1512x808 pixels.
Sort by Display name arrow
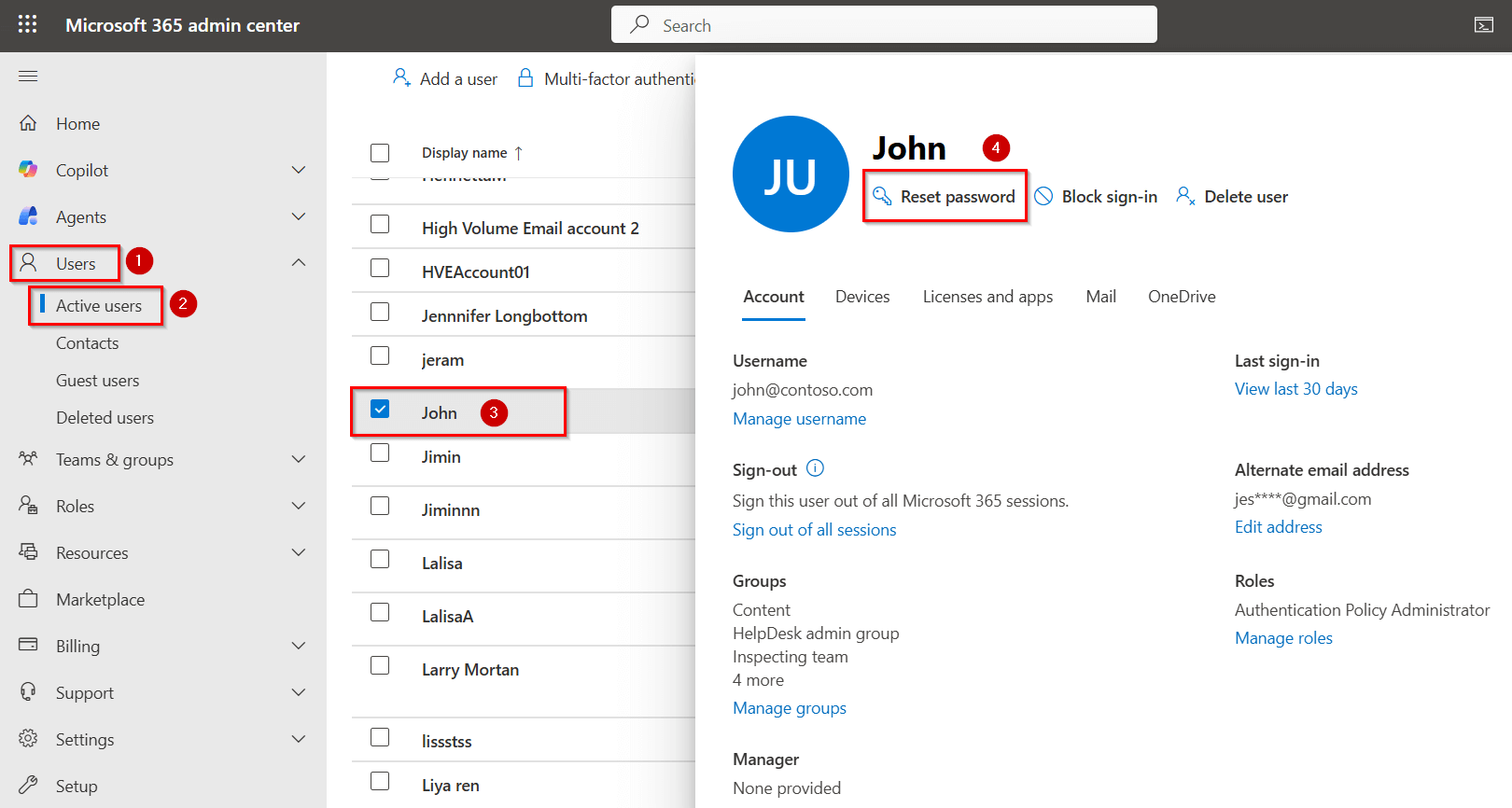coord(519,153)
